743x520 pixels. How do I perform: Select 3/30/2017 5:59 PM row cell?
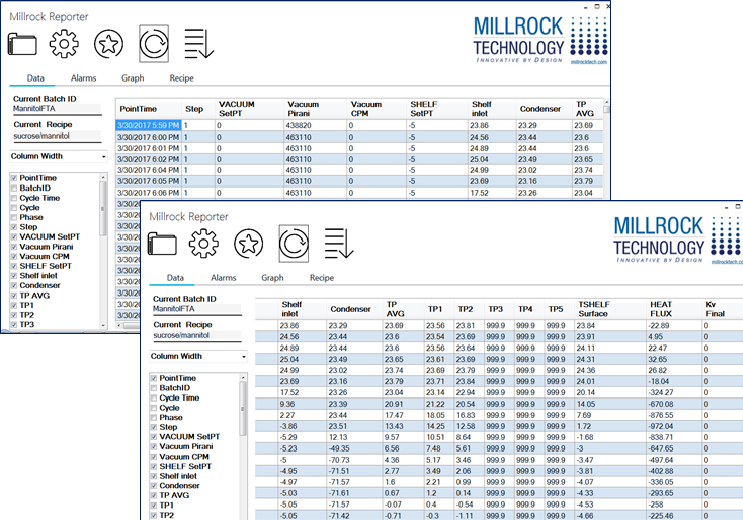click(x=148, y=126)
